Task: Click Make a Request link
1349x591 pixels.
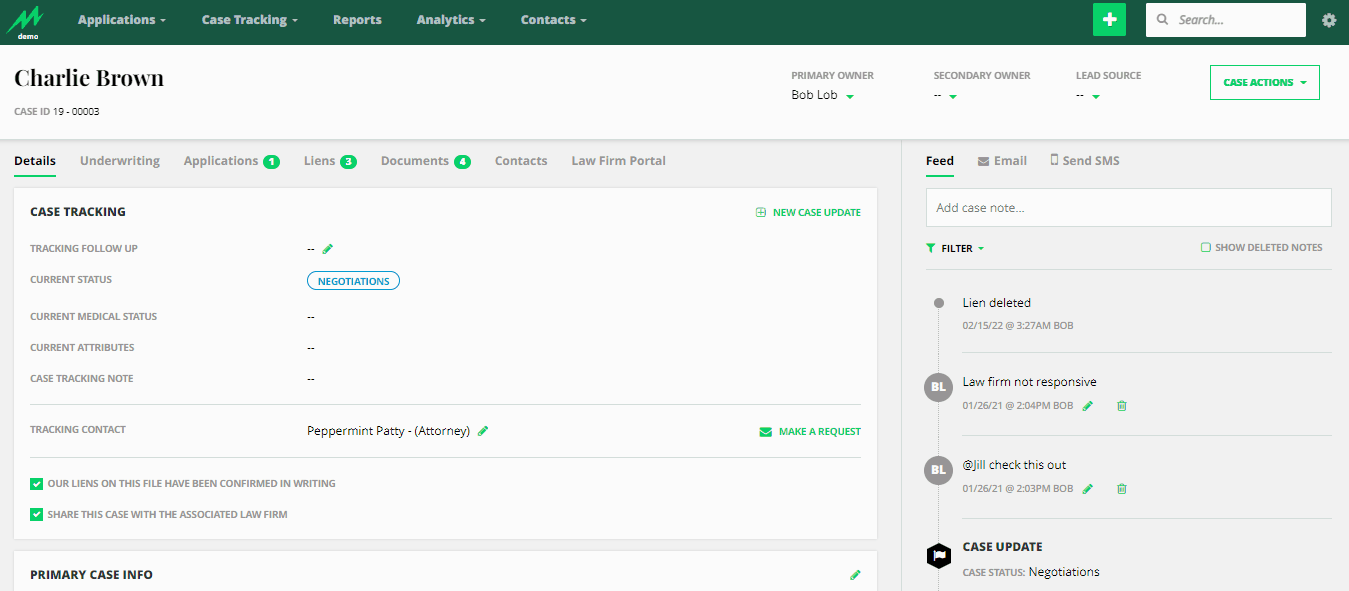Action: tap(810, 432)
